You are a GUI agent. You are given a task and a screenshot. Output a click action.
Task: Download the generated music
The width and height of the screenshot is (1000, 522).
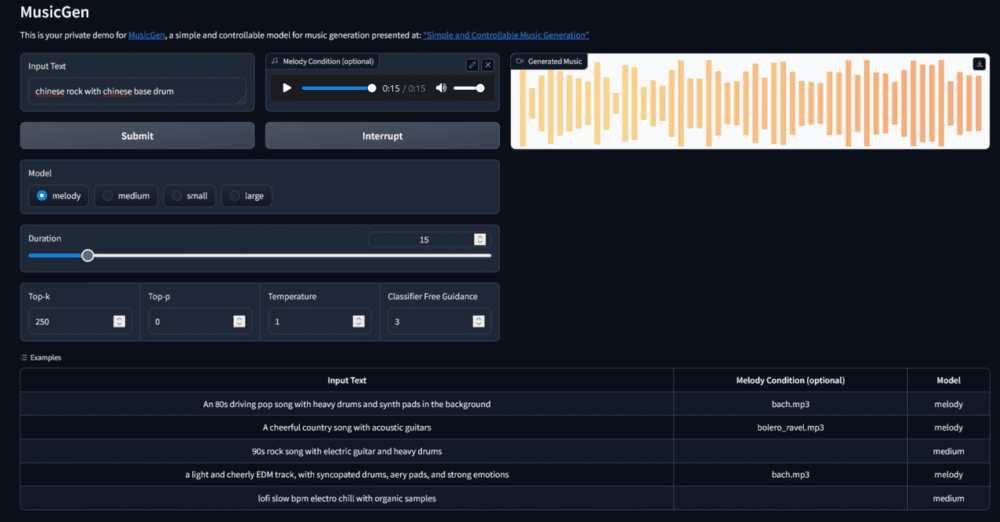click(x=979, y=64)
